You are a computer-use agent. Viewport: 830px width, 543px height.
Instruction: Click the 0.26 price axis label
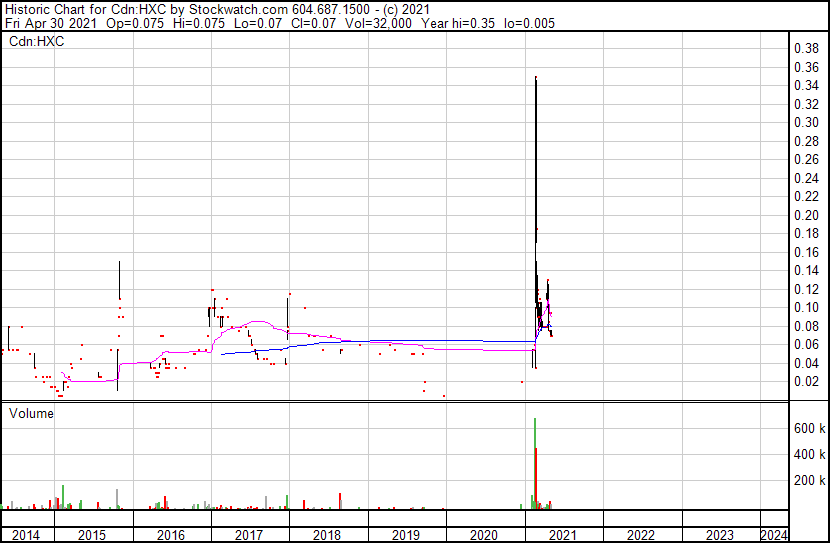click(x=806, y=159)
